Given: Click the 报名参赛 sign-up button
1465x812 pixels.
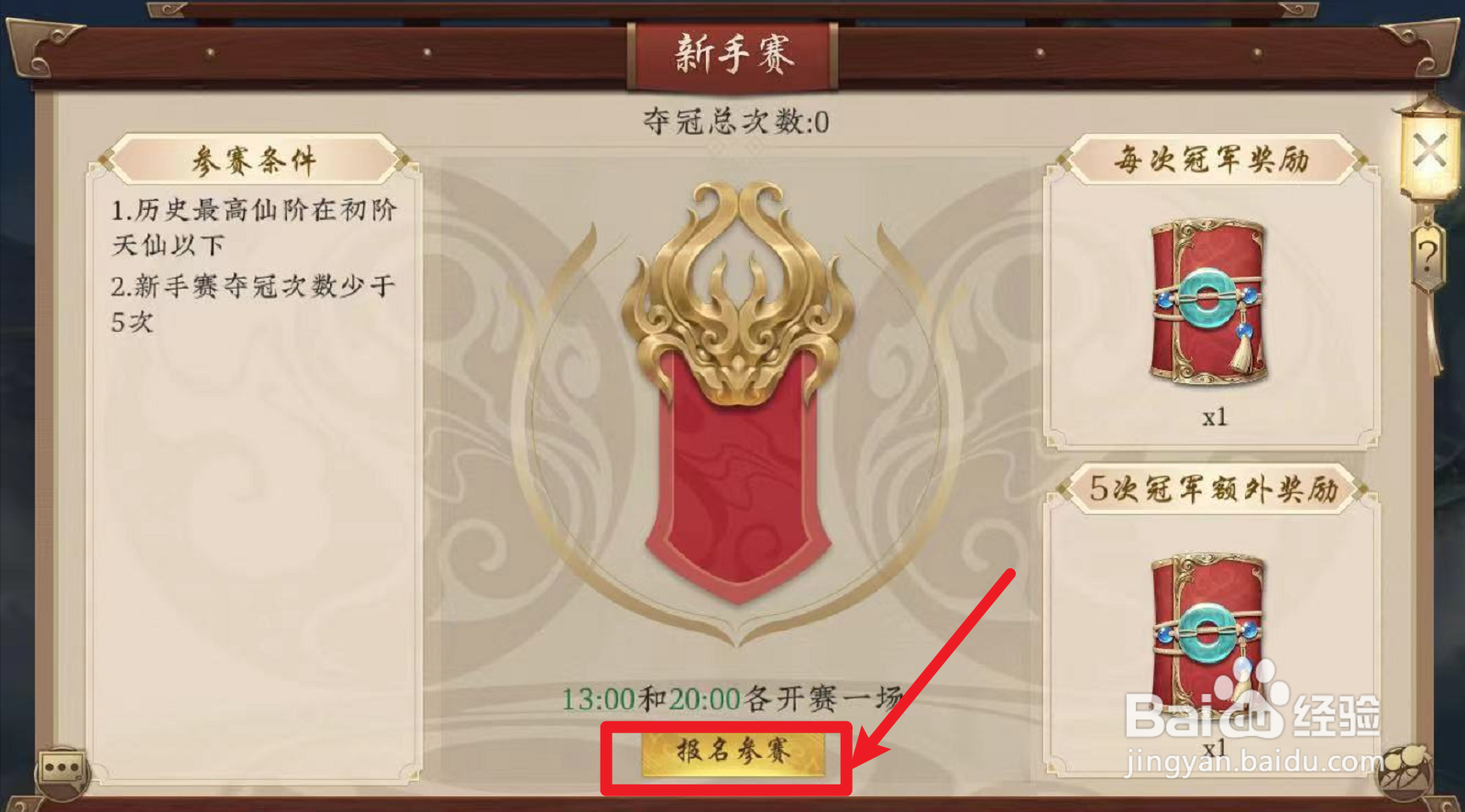Looking at the screenshot, I should (x=732, y=753).
